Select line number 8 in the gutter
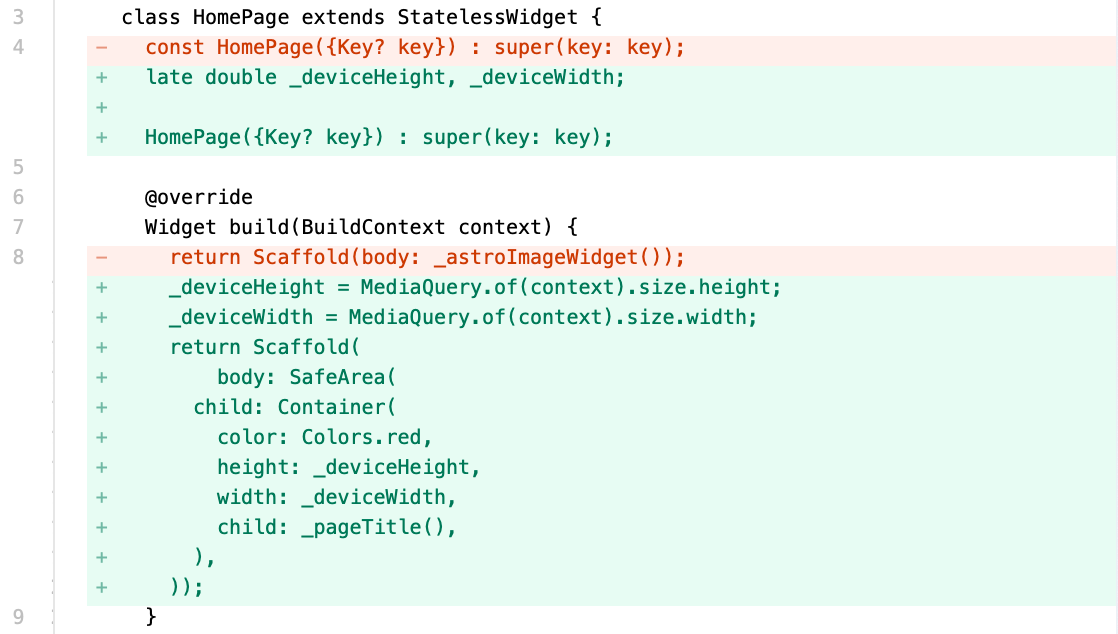The height and width of the screenshot is (634, 1118). (x=19, y=257)
